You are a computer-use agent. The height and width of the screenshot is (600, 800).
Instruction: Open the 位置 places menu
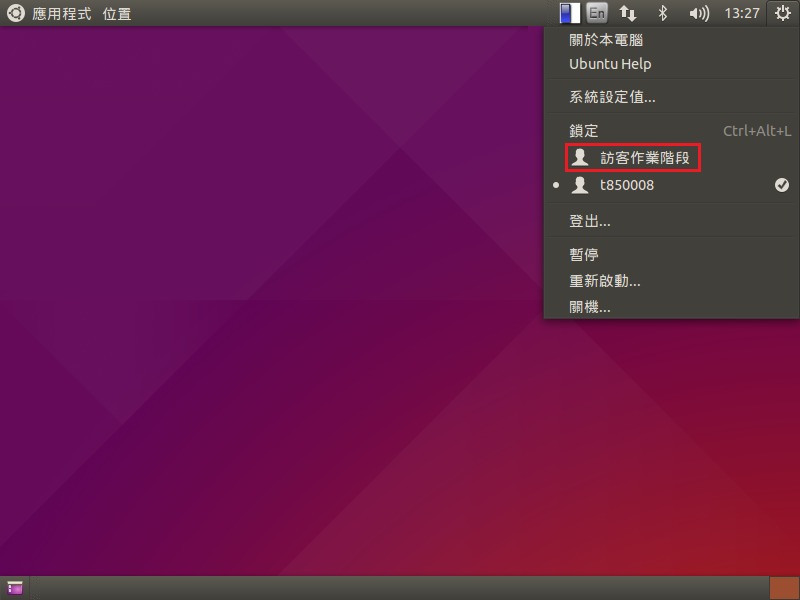click(117, 14)
